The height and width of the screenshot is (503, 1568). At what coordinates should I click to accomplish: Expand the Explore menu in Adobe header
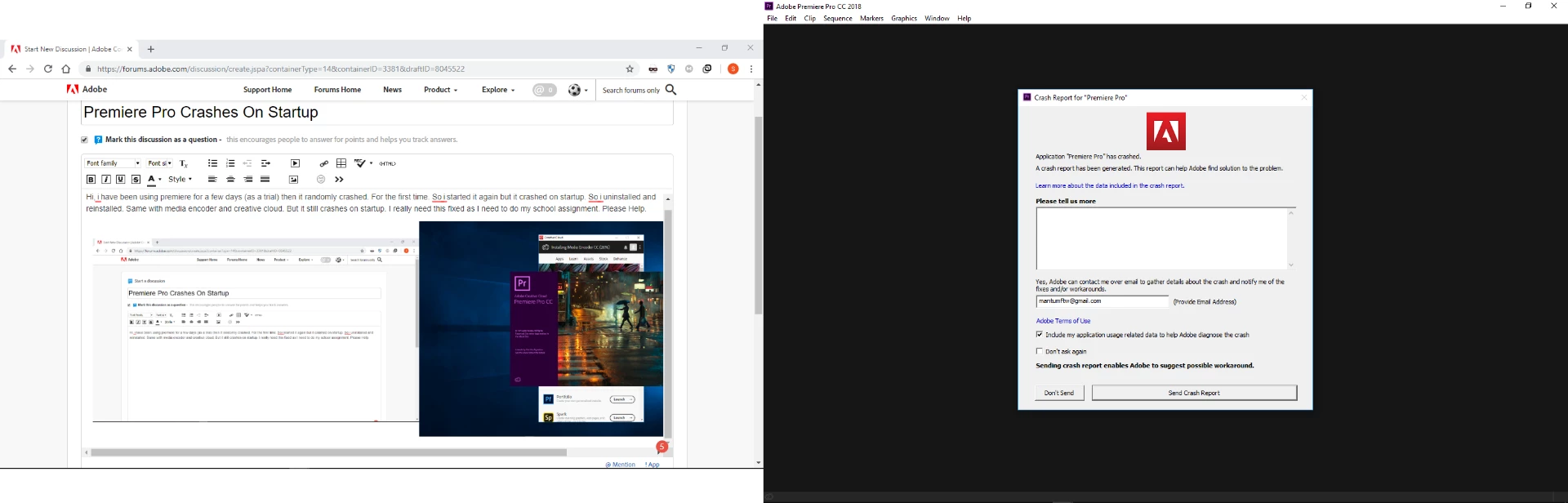[x=498, y=90]
